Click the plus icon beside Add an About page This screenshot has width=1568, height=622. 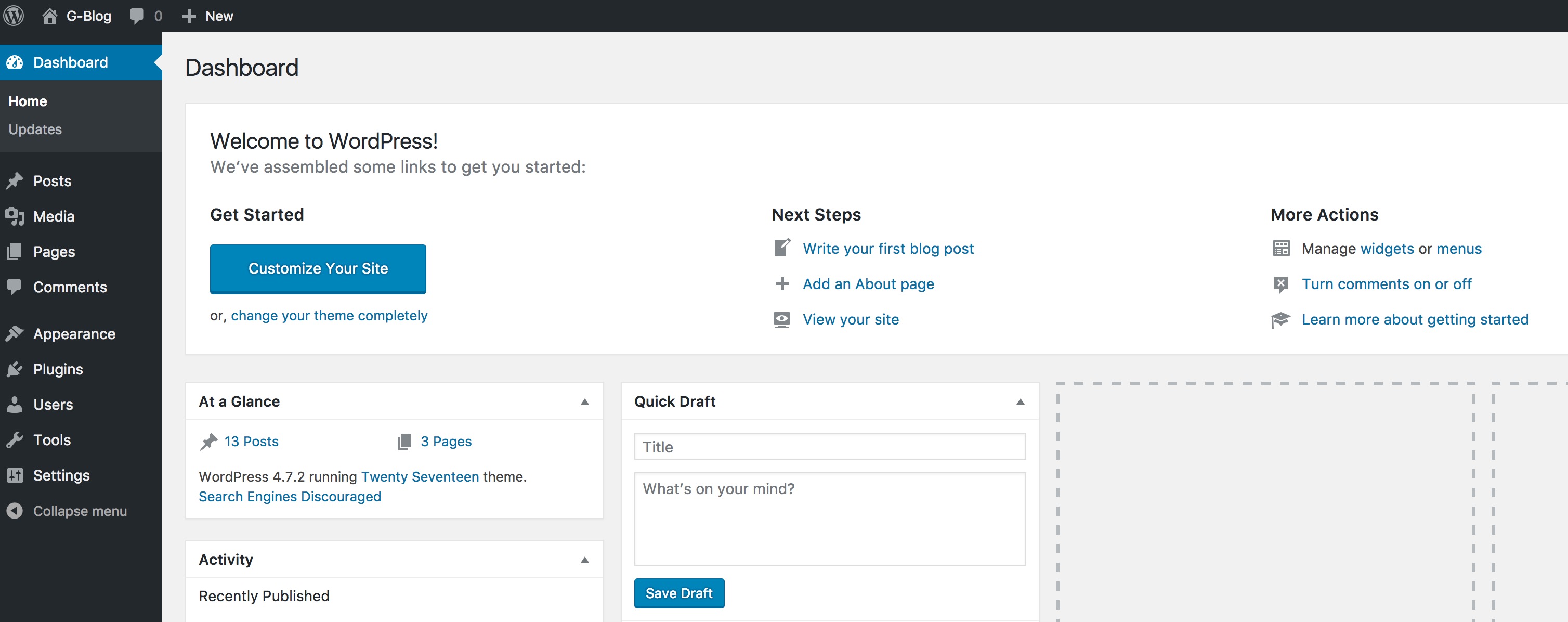click(782, 283)
